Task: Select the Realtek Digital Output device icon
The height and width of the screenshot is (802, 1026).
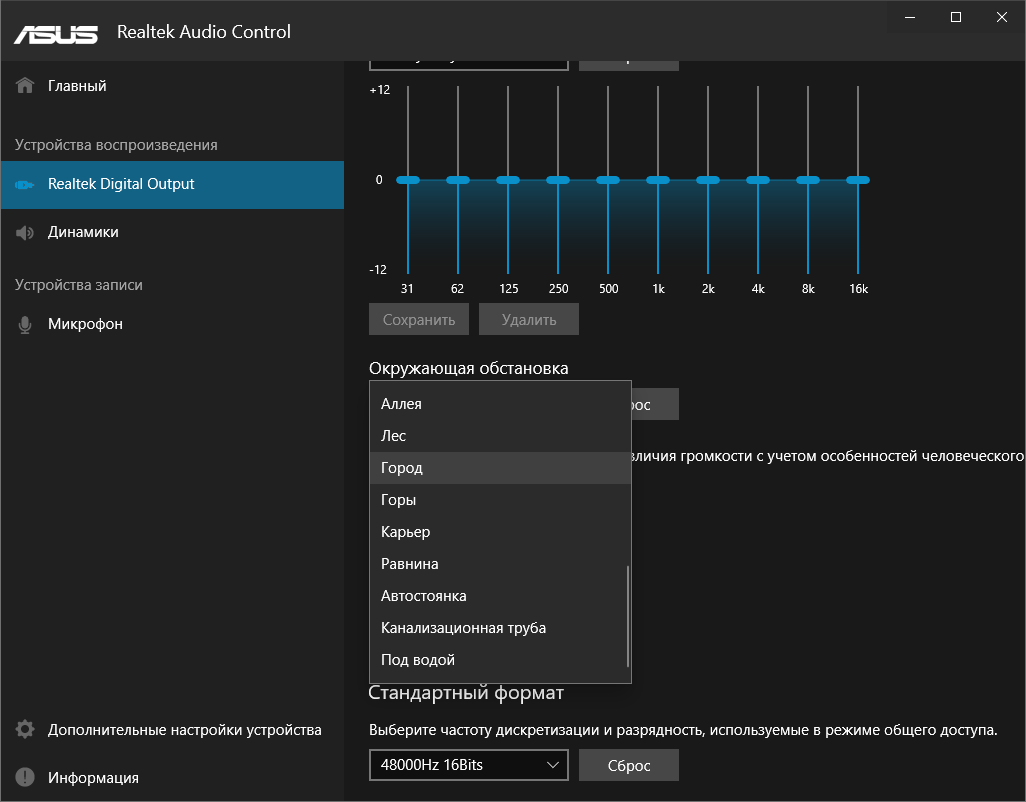Action: click(24, 185)
